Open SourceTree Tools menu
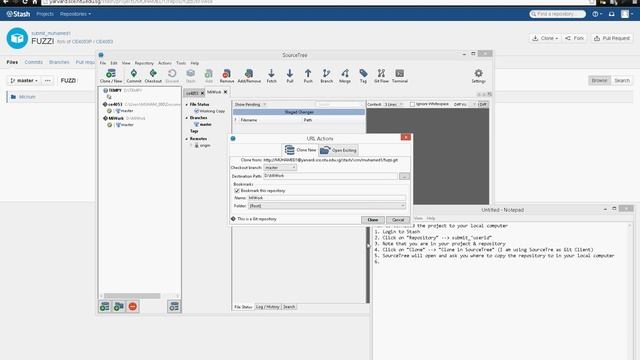This screenshot has width=640, height=360. point(181,63)
